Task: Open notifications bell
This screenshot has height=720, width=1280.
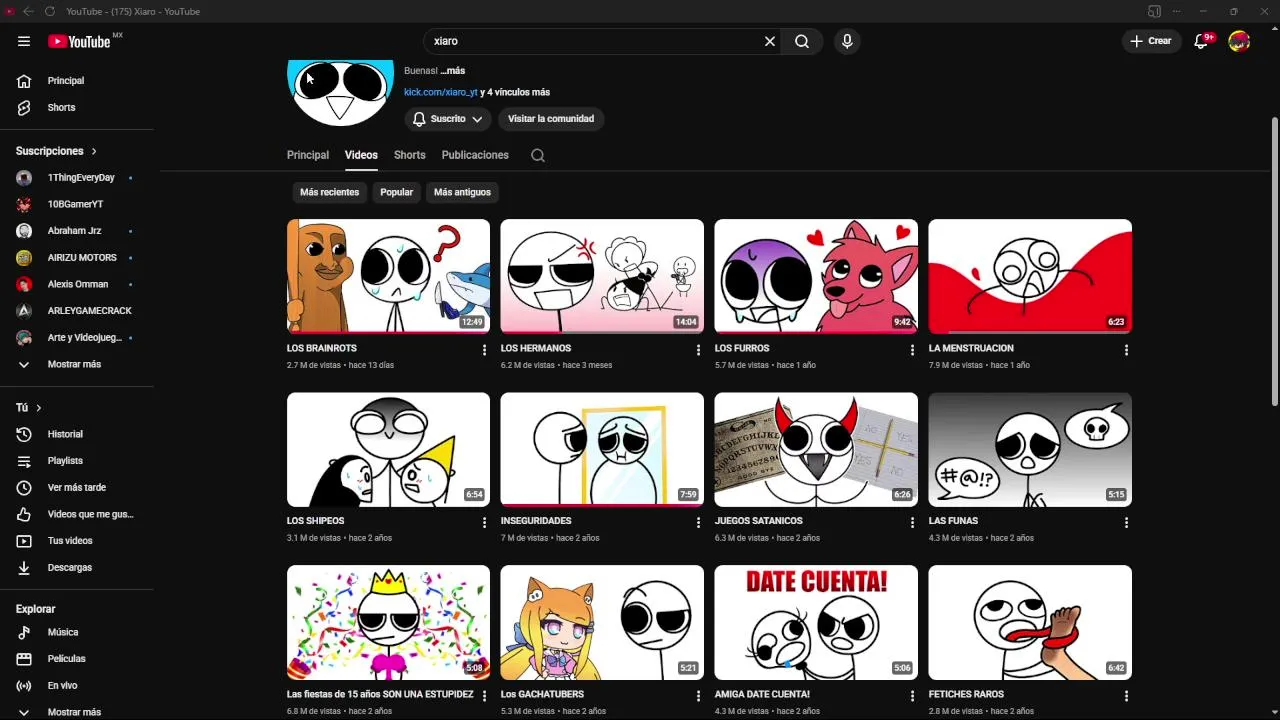Action: (x=1202, y=41)
